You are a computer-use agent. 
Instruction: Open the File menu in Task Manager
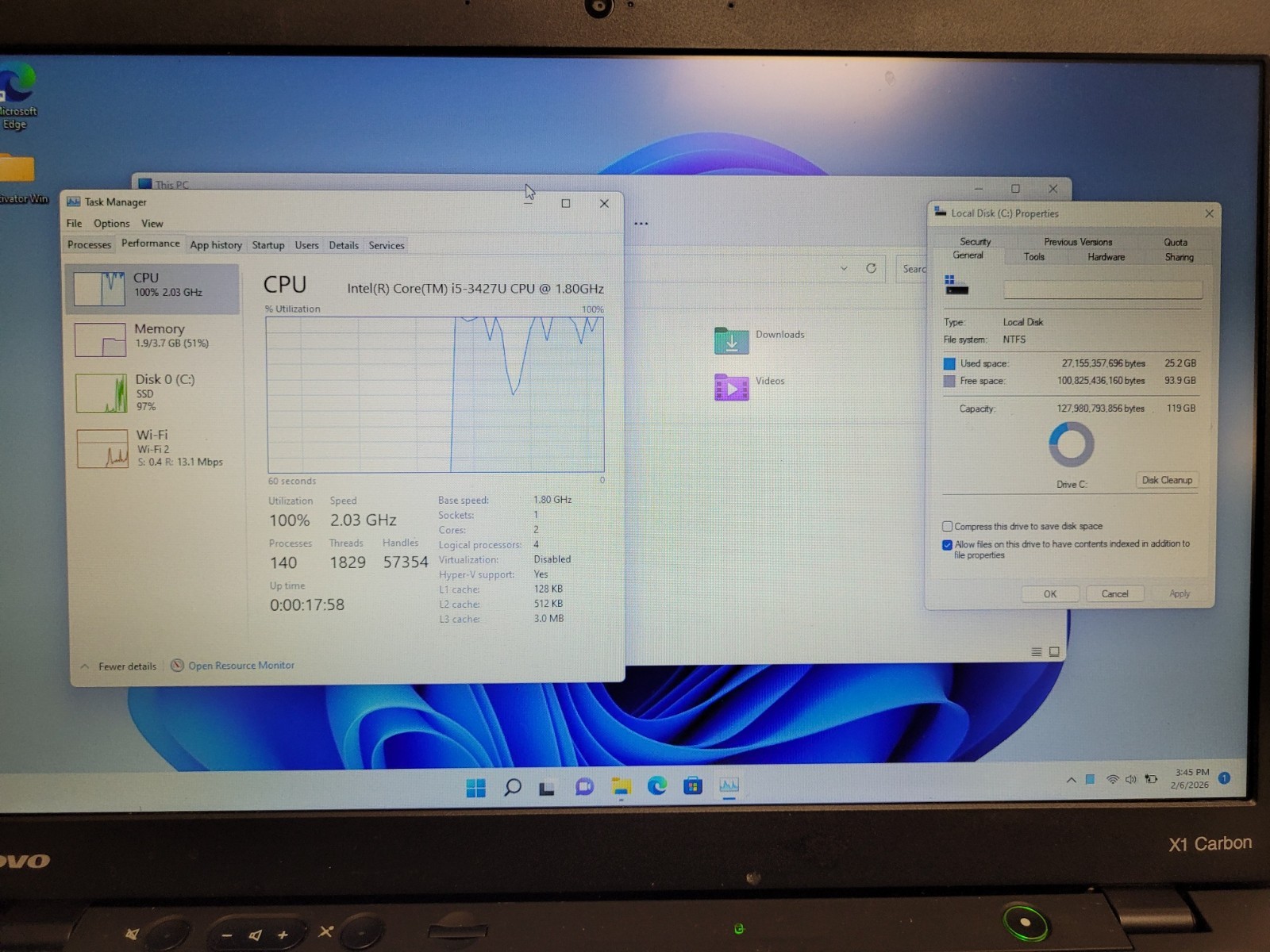tap(74, 224)
